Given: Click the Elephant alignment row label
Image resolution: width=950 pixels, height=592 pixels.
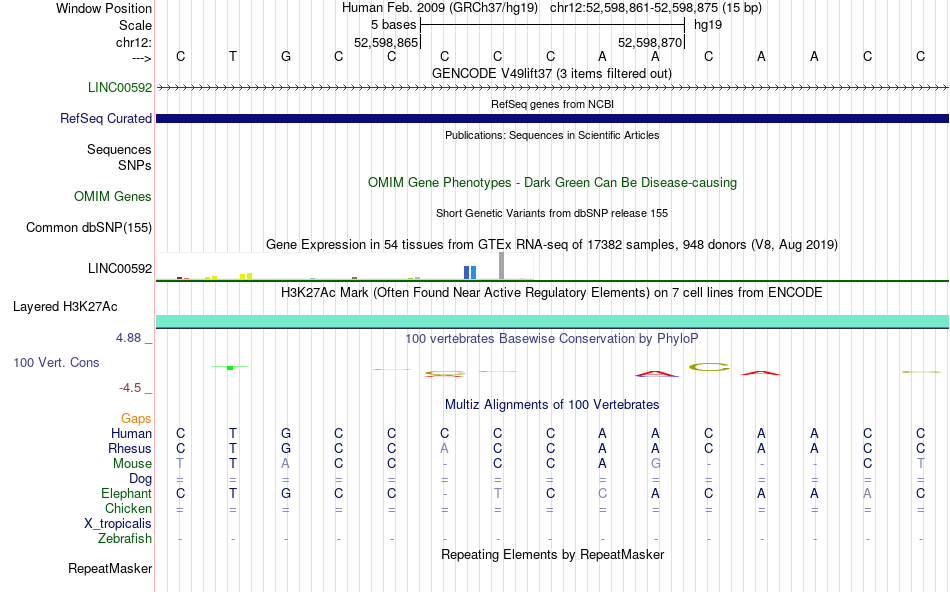Looking at the screenshot, I should point(127,493).
